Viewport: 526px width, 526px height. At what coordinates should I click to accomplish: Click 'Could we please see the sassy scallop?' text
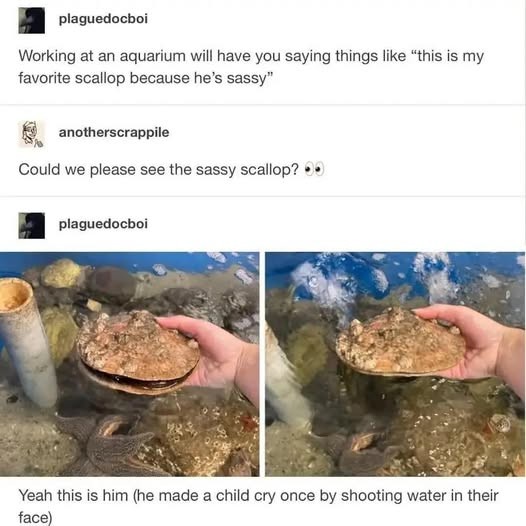click(x=158, y=170)
